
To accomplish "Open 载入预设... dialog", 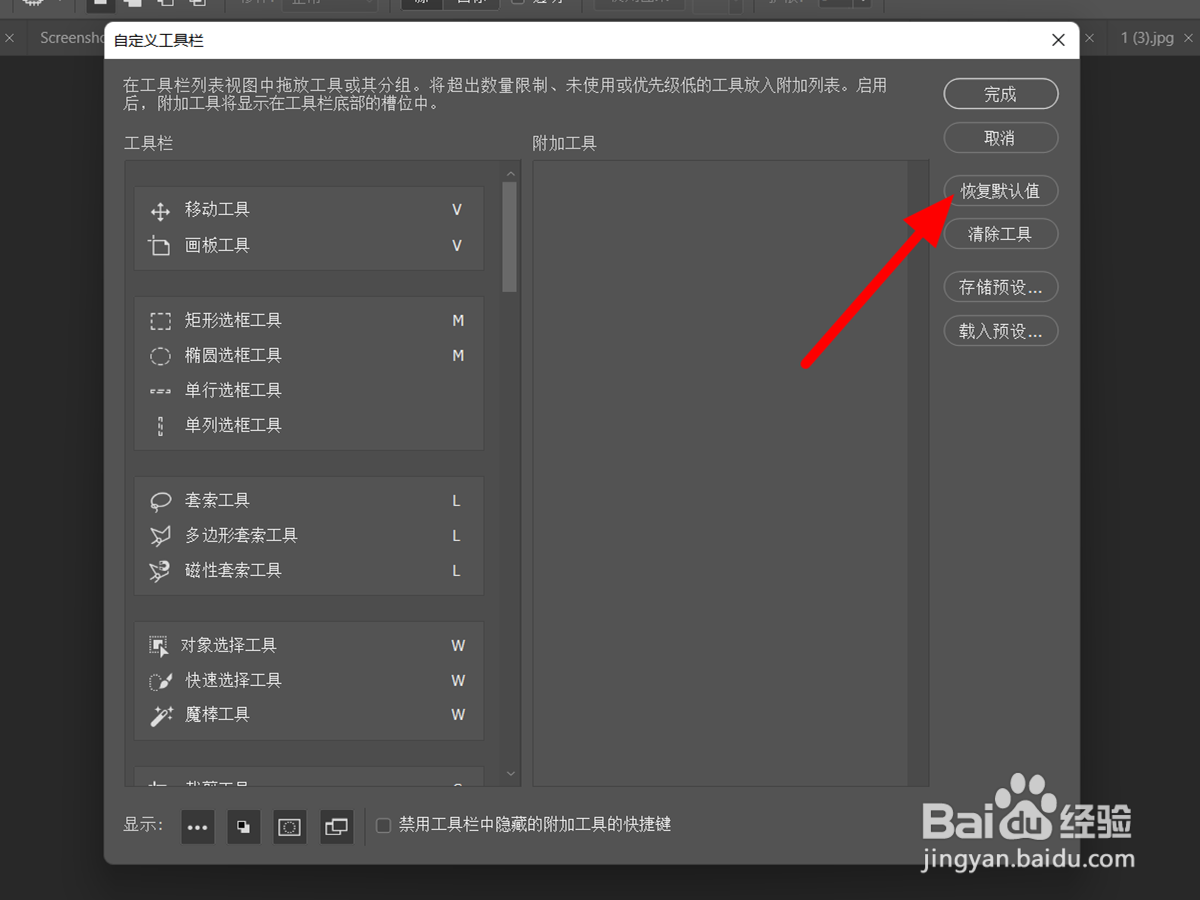I will pyautogui.click(x=1001, y=331).
